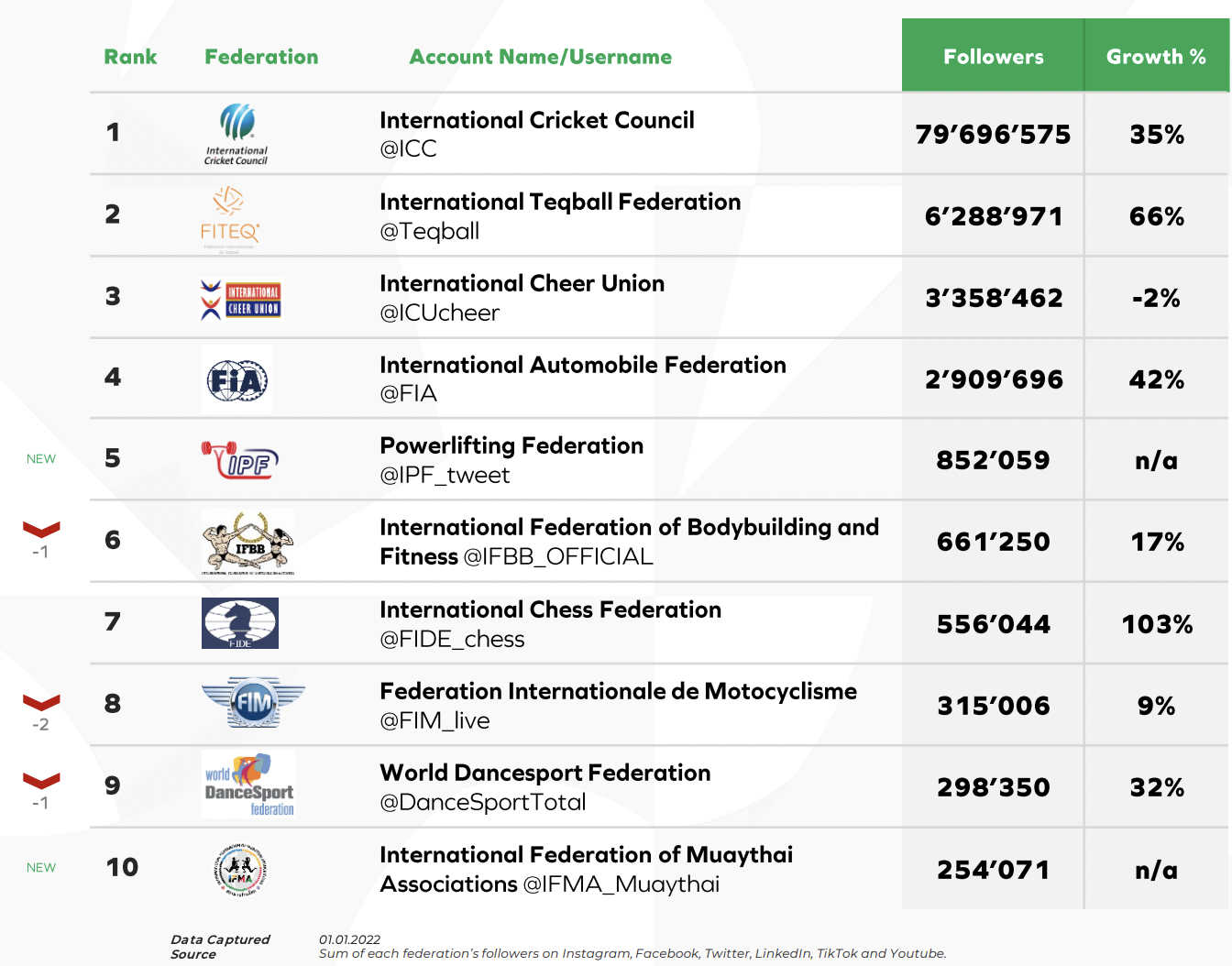This screenshot has height=966, width=1232.
Task: Click the International Cricket Council logo
Action: pos(236,134)
